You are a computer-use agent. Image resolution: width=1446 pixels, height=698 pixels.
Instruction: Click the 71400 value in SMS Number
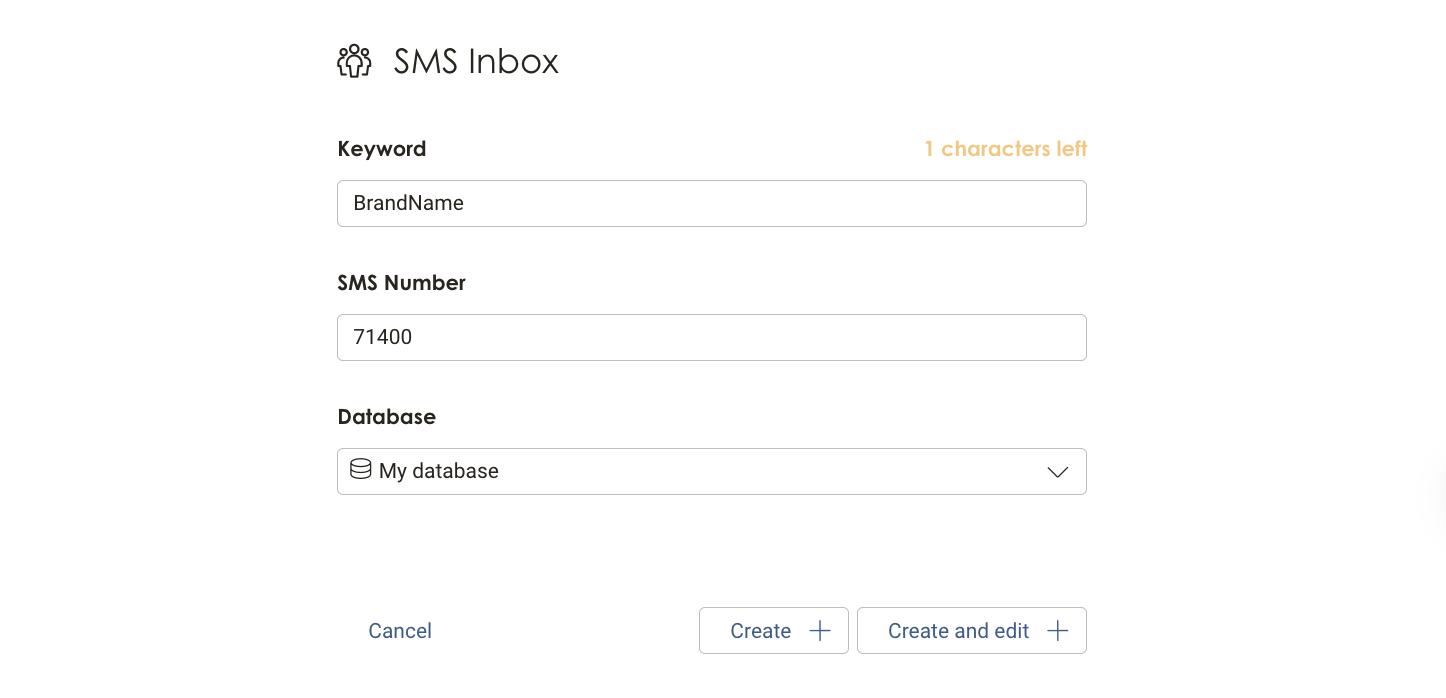(383, 337)
